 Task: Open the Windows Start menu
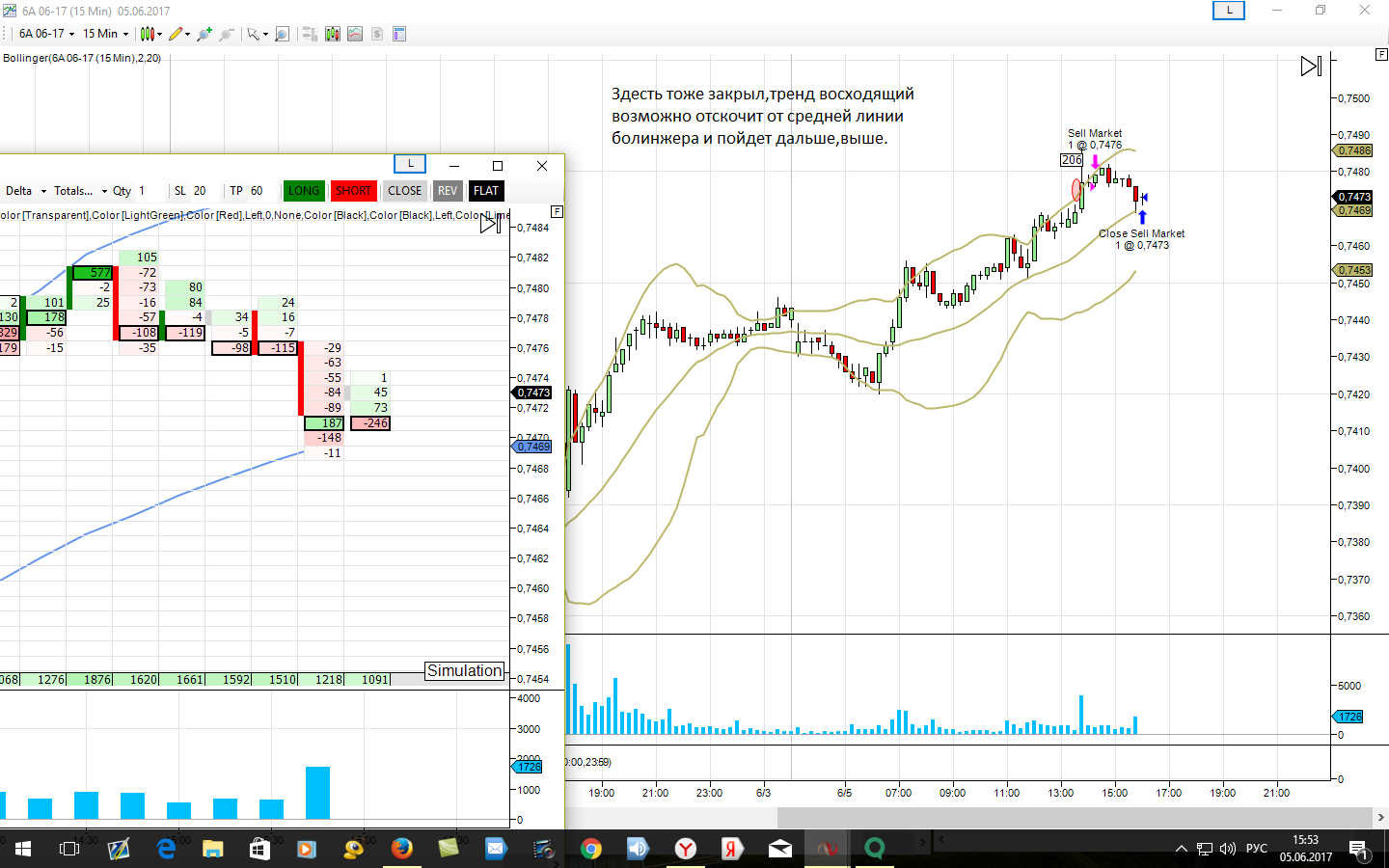[23, 849]
